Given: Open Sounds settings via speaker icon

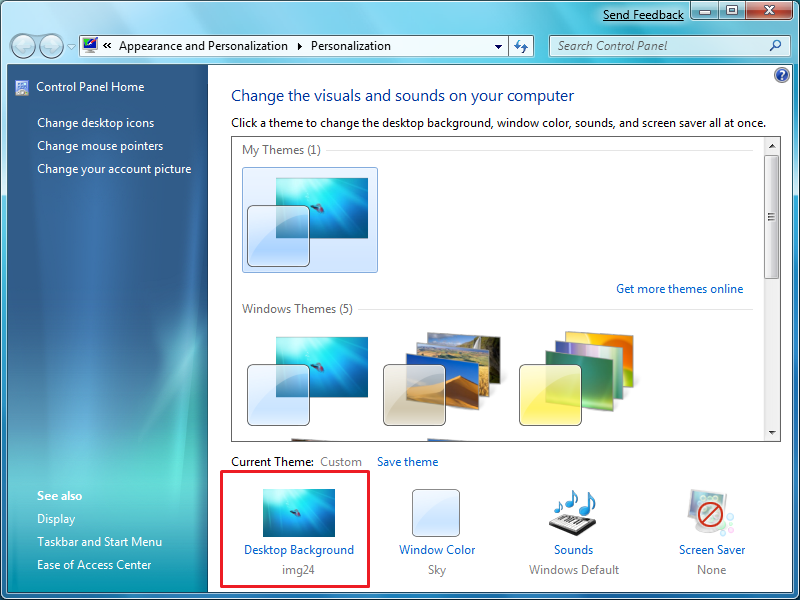Looking at the screenshot, I should coord(573,513).
